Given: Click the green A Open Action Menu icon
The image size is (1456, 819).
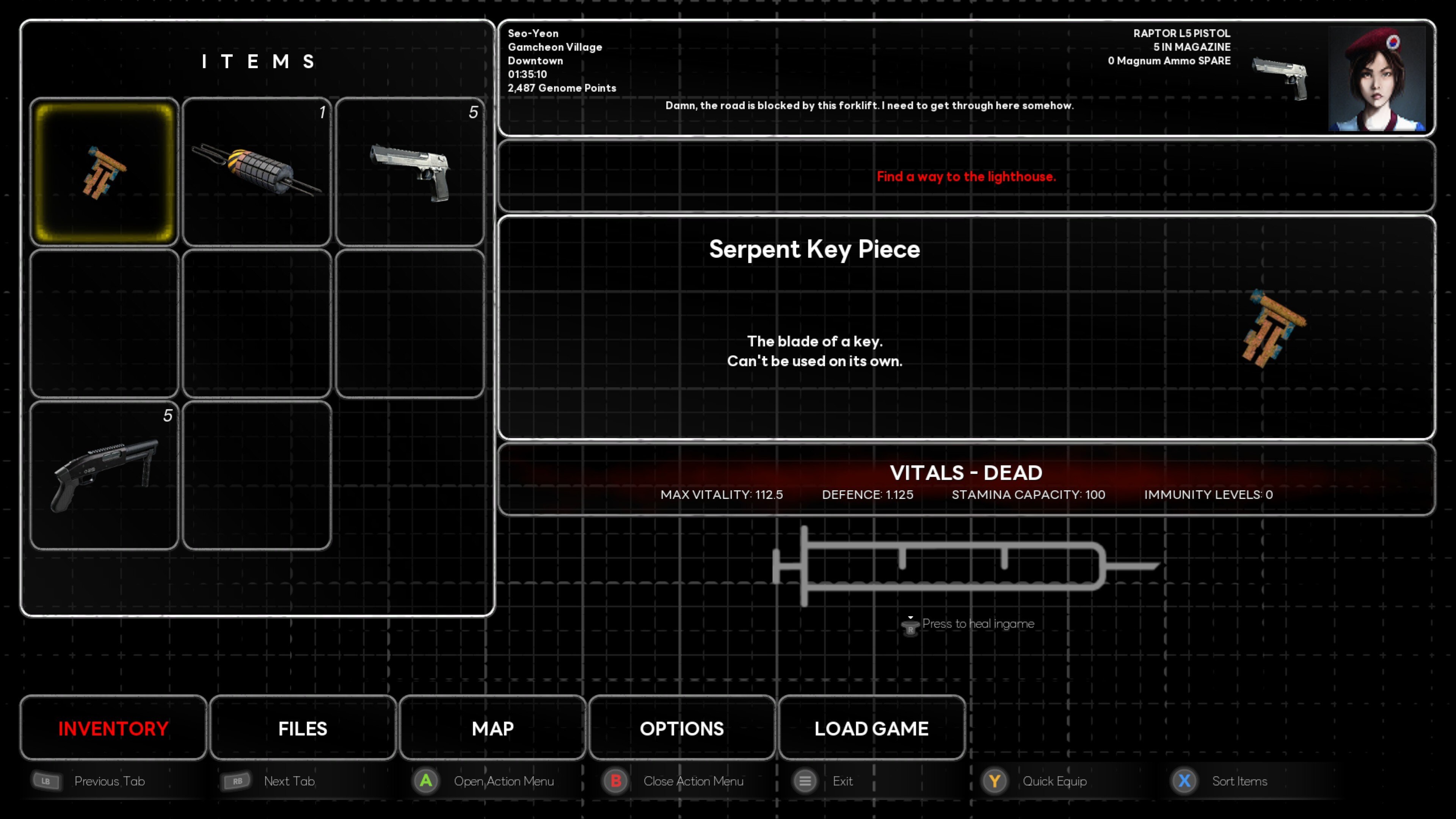Looking at the screenshot, I should pos(426,781).
